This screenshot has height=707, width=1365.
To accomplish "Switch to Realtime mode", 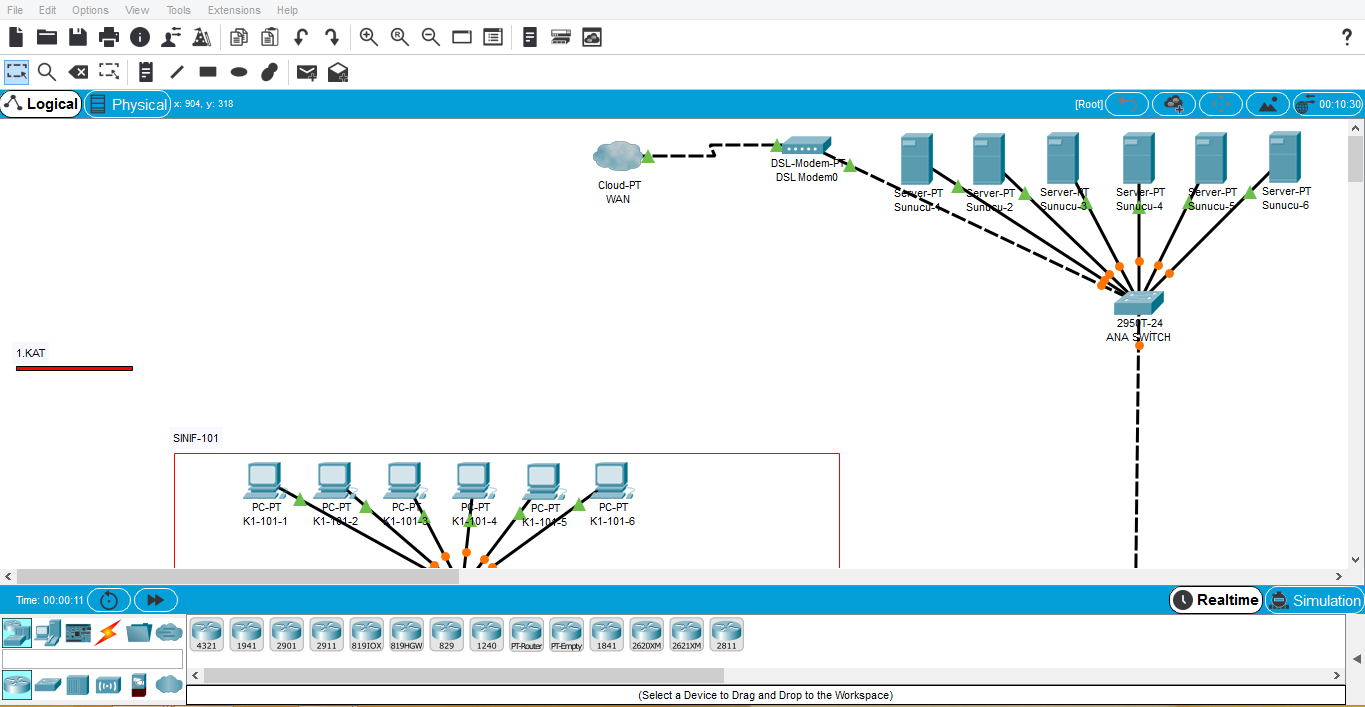I will 1216,600.
